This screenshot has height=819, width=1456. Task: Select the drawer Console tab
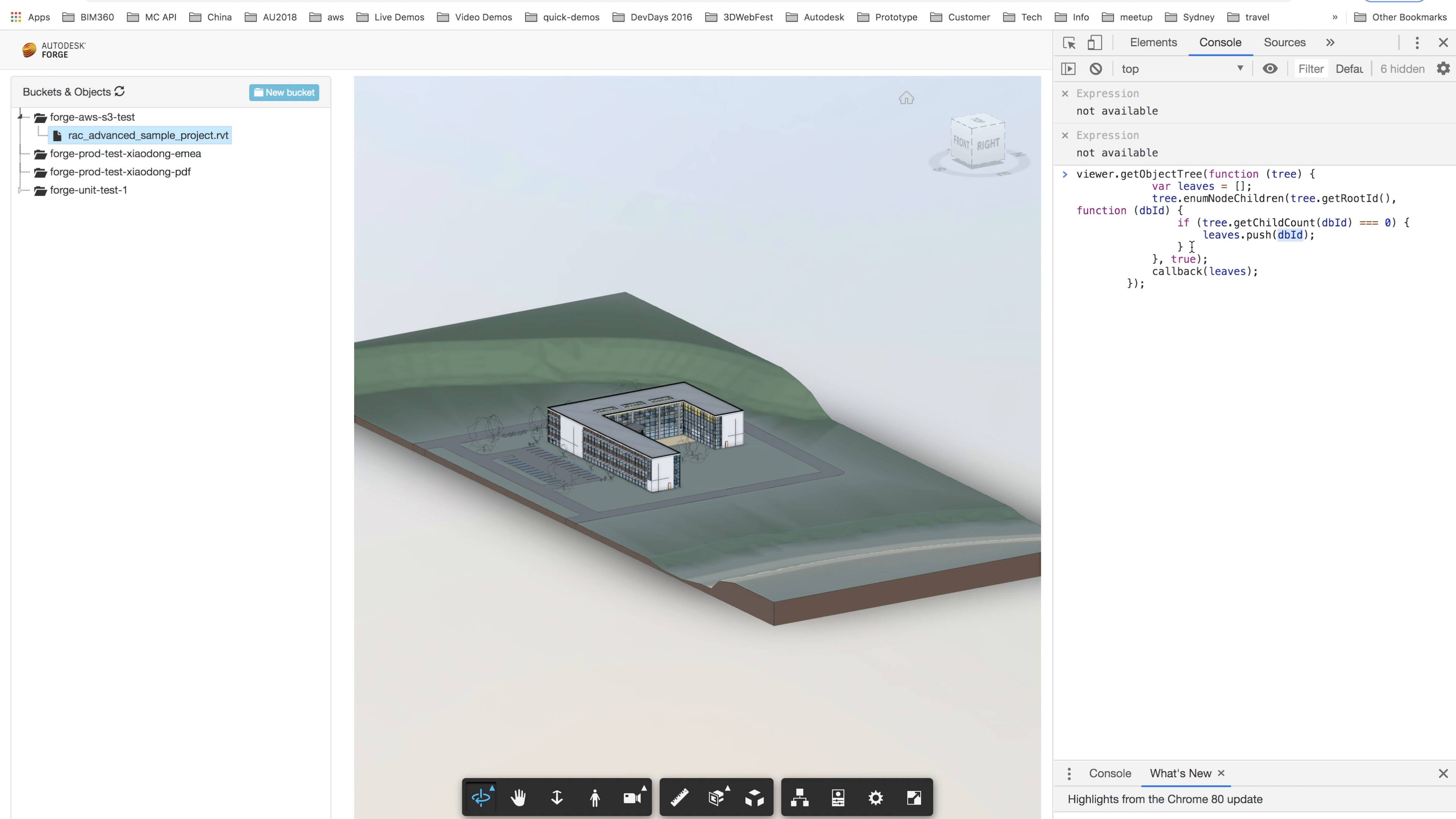[x=1109, y=773]
